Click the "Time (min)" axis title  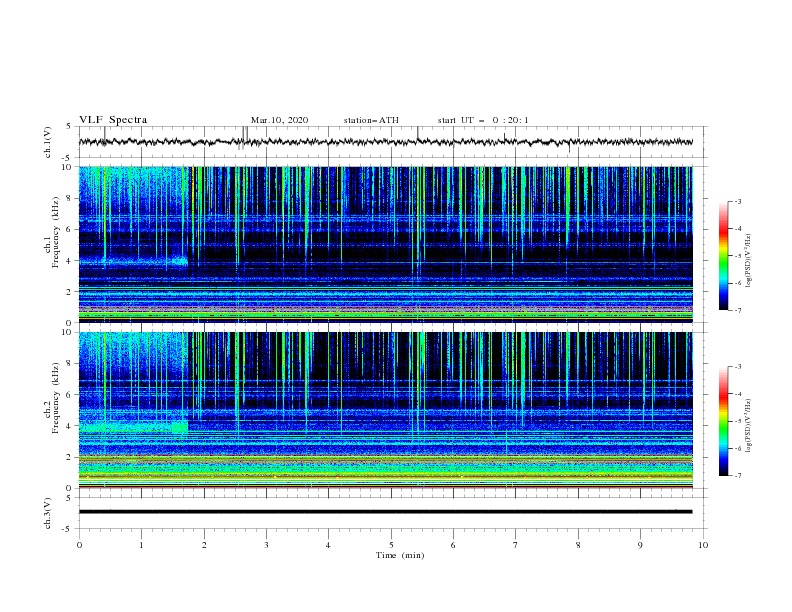point(400,555)
